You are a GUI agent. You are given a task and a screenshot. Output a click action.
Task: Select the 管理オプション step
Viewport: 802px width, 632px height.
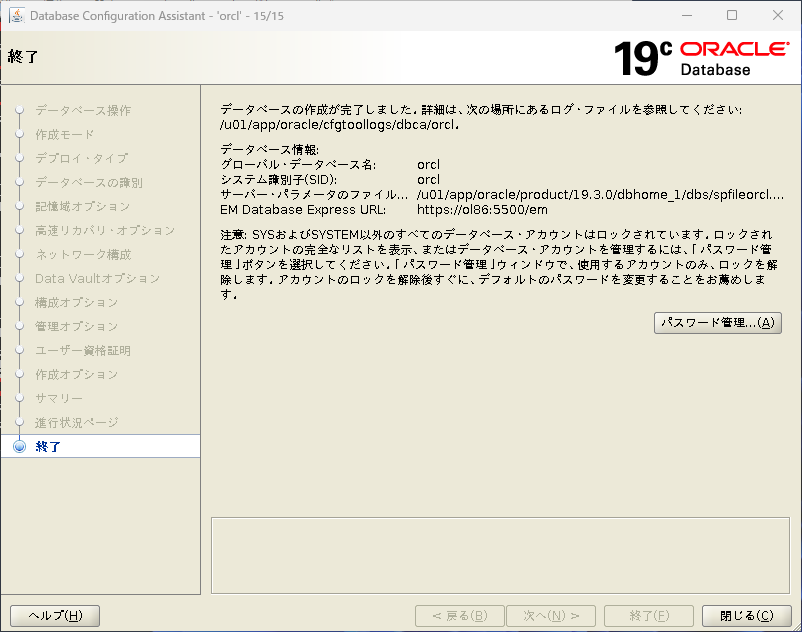tap(76, 326)
